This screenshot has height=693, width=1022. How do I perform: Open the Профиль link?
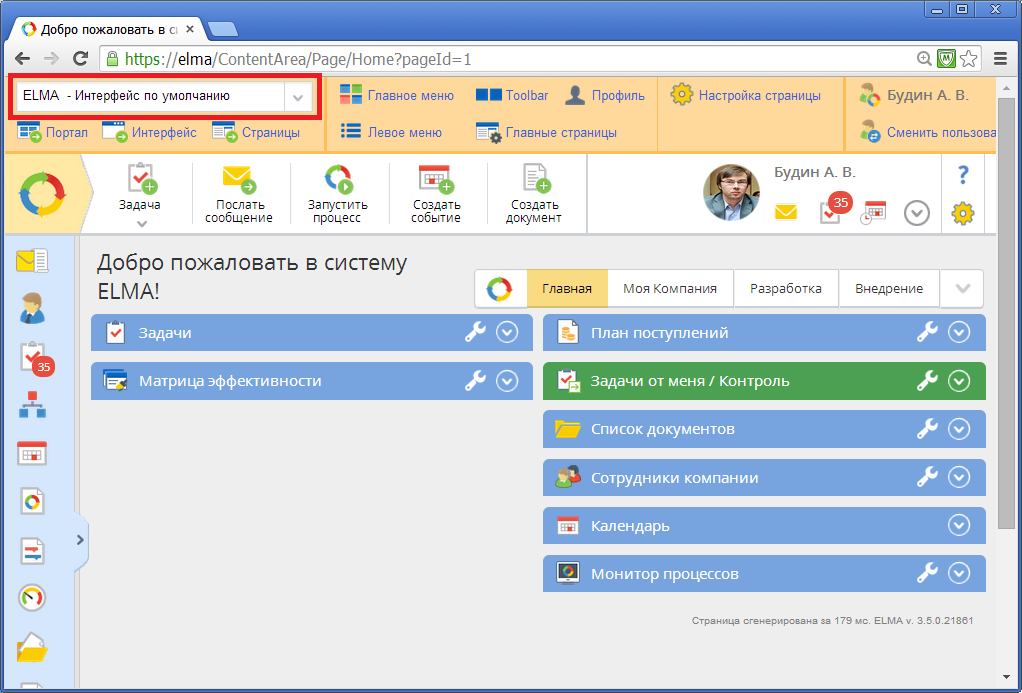(604, 95)
